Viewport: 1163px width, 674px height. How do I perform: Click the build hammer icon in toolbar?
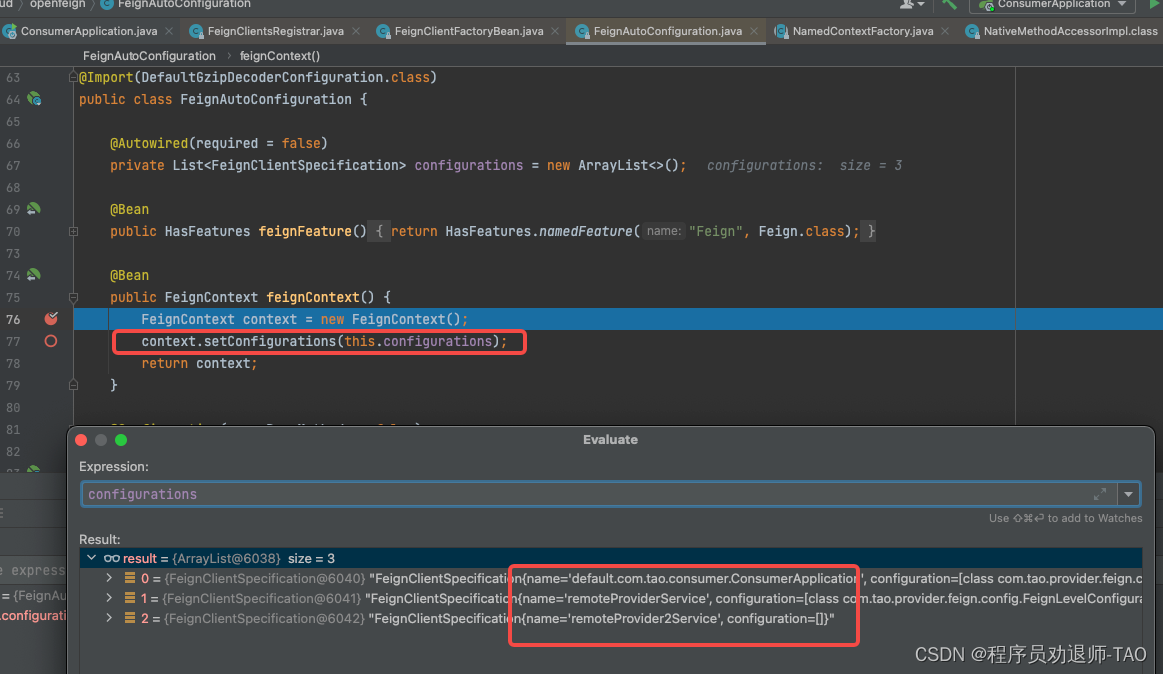tap(949, 4)
